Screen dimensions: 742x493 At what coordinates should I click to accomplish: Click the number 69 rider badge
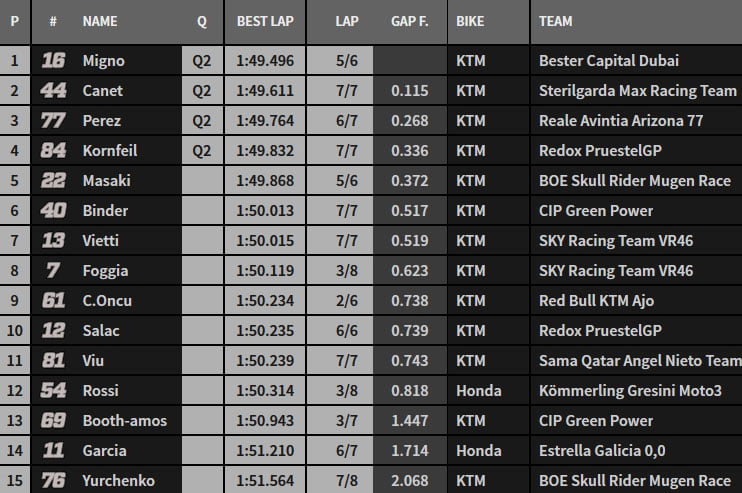[x=53, y=421]
